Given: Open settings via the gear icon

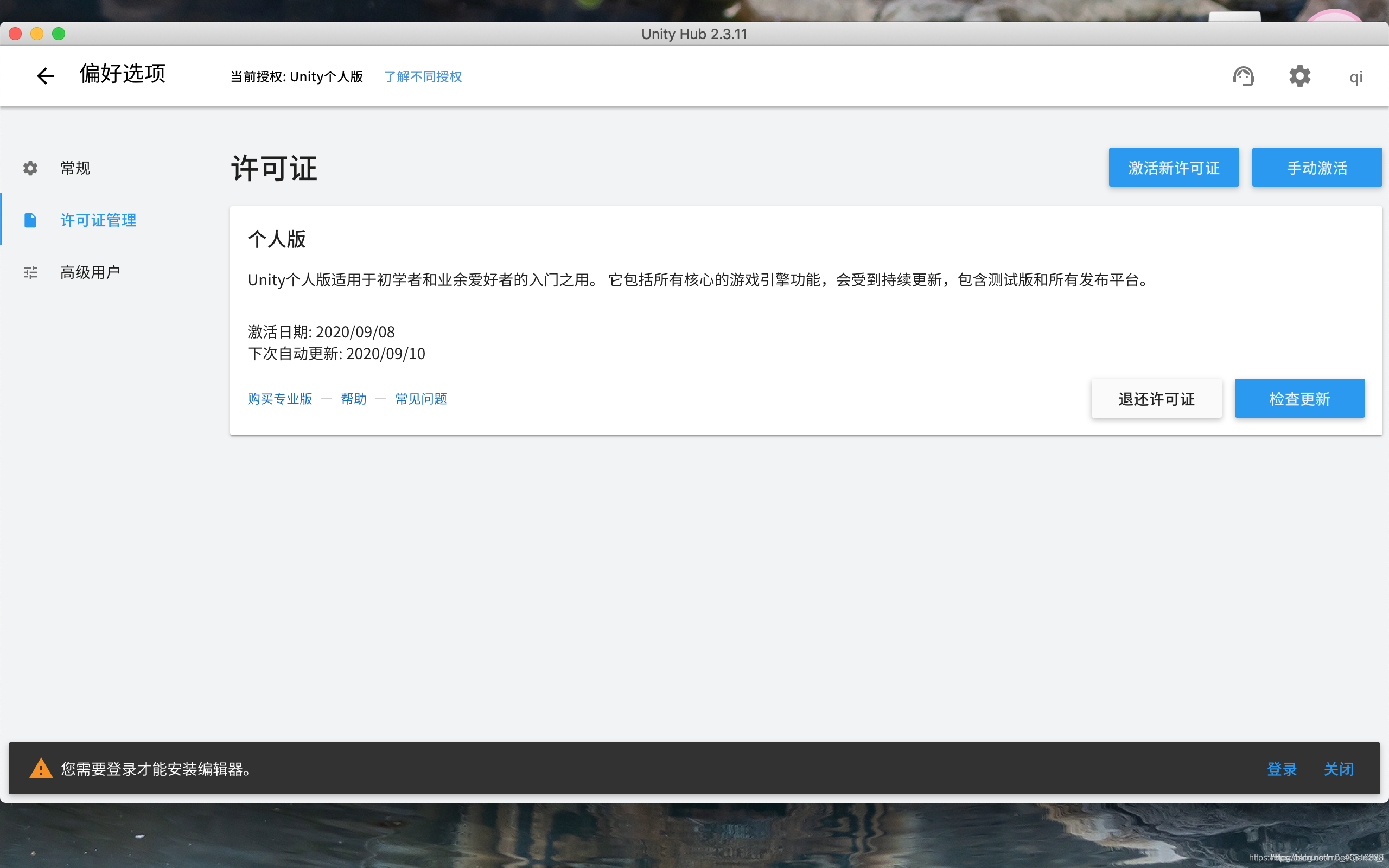Looking at the screenshot, I should click(x=1299, y=76).
